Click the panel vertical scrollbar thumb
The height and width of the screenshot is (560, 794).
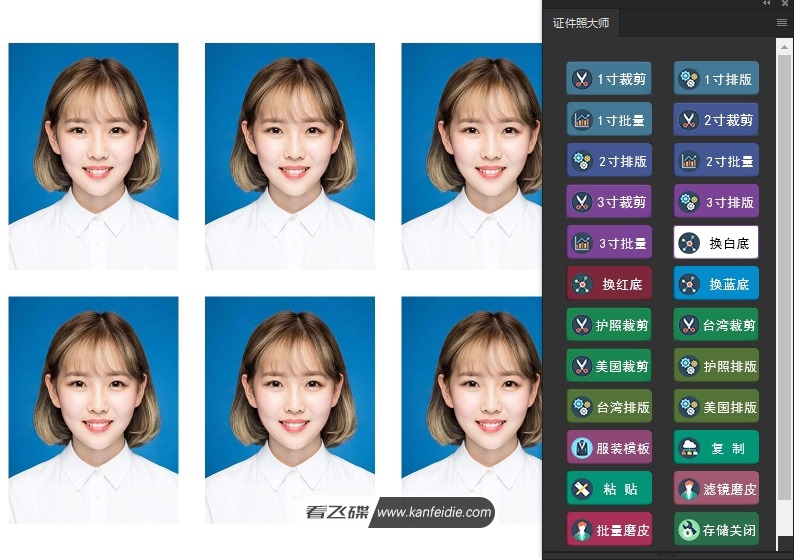(784, 276)
